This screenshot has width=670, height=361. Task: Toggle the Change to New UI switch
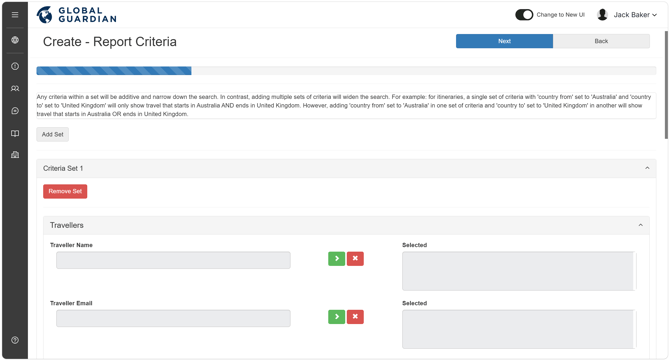524,15
